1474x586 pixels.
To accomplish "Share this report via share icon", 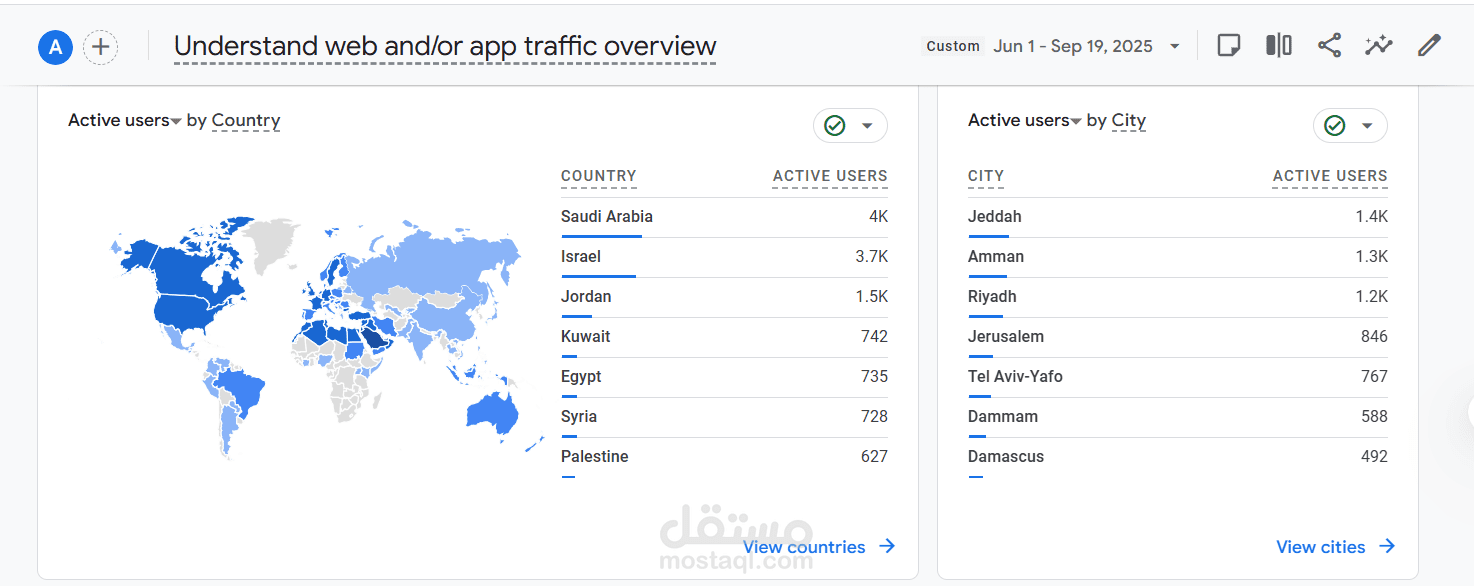I will (x=1328, y=46).
